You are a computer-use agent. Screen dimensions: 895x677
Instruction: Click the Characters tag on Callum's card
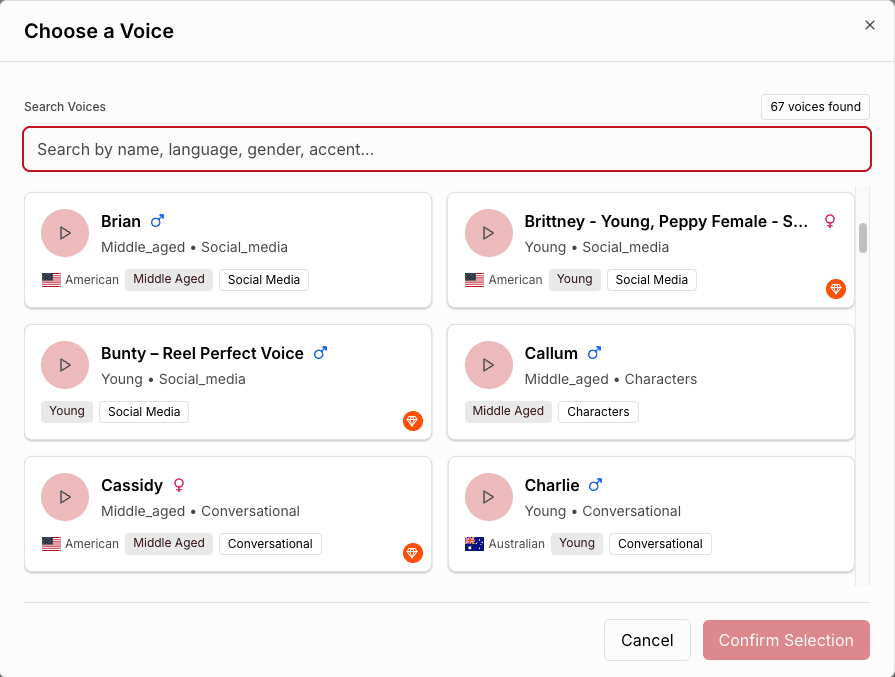pos(598,412)
